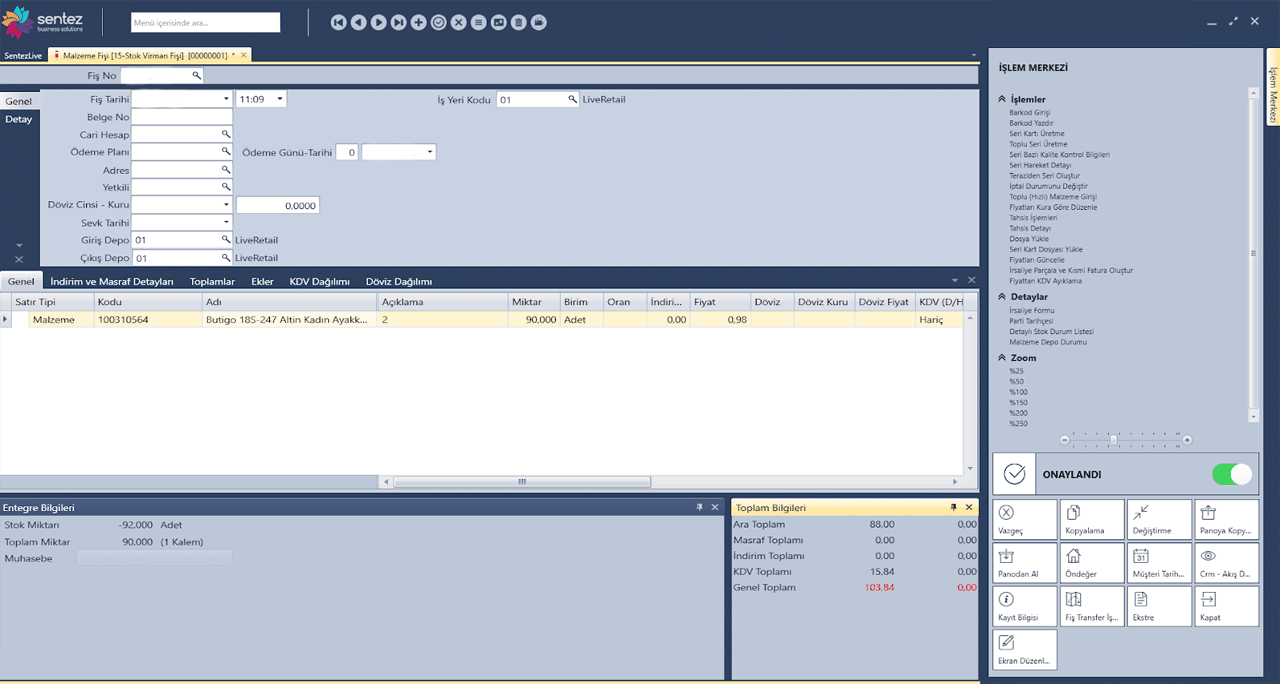Click search icon in Cari Hesap field

click(226, 134)
